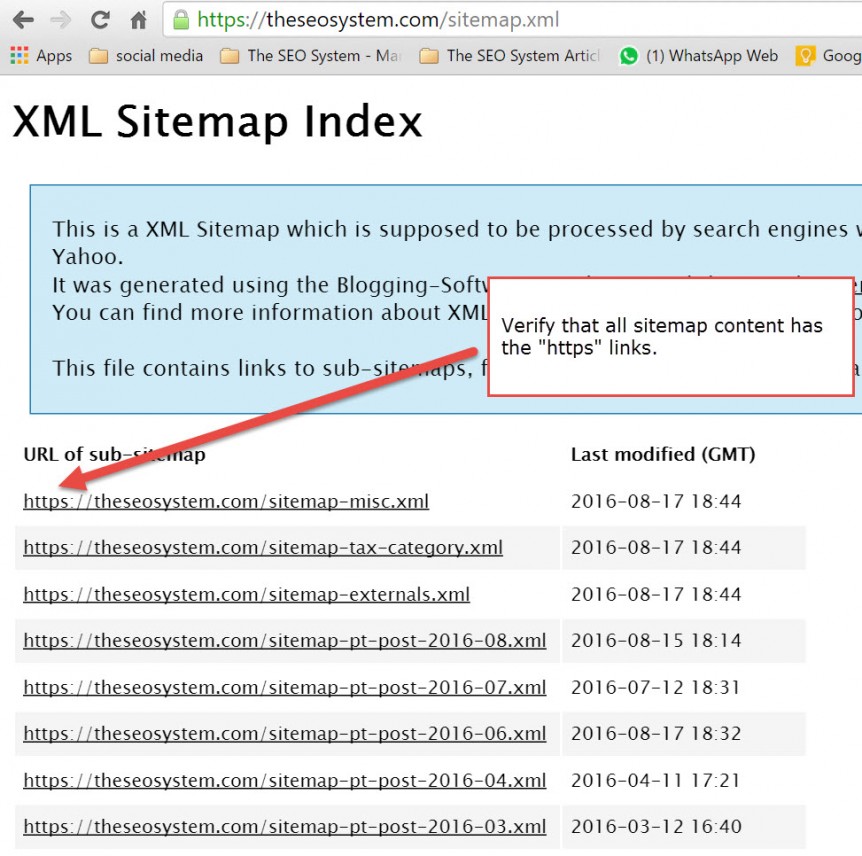
Task: Click the green padlock security icon
Action: 180,18
